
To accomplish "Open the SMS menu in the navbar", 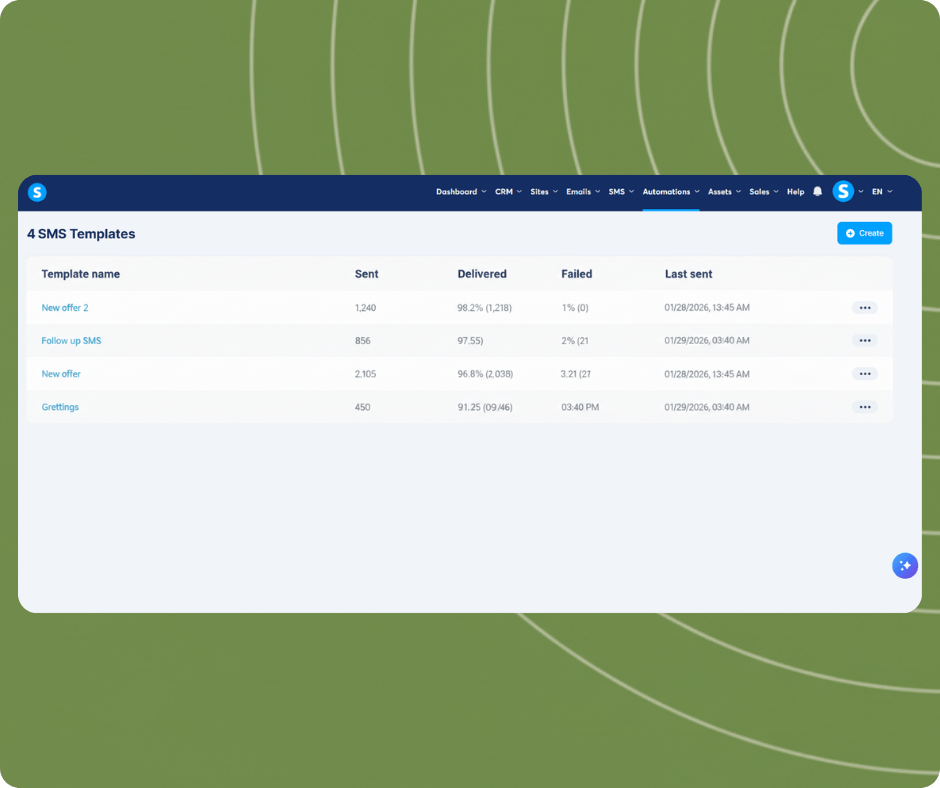I will [x=621, y=192].
